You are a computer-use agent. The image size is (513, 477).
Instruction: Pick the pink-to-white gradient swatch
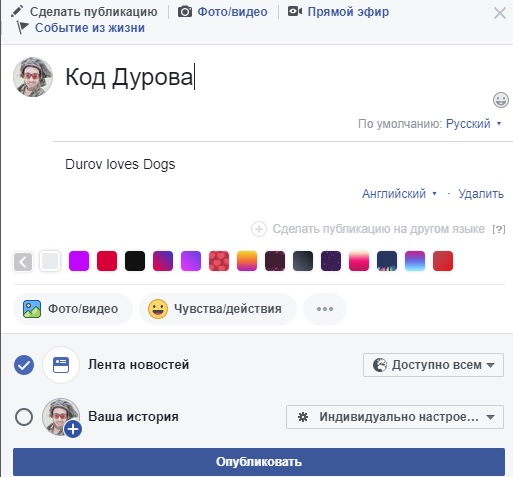click(x=359, y=261)
